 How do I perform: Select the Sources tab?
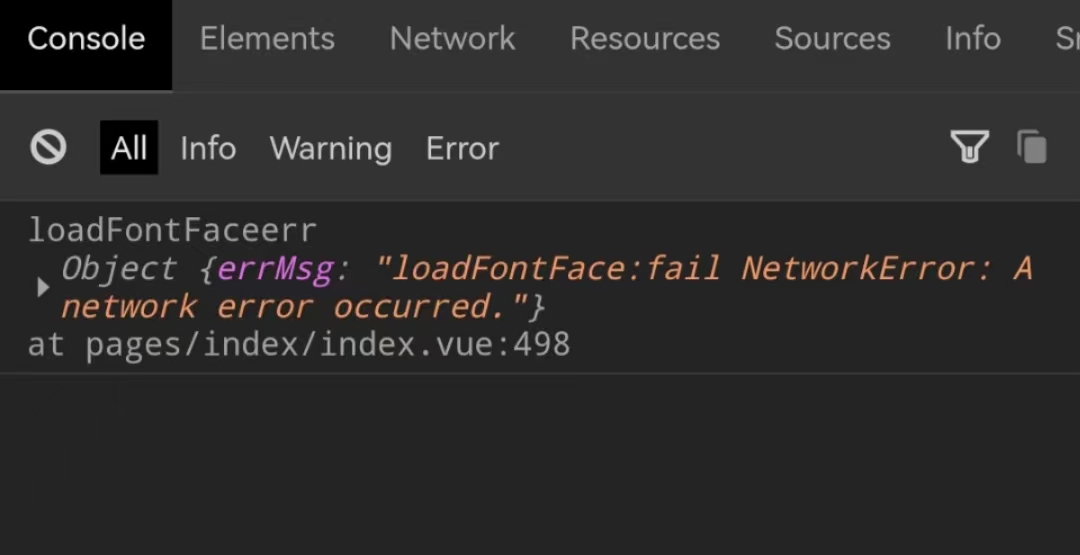click(832, 39)
